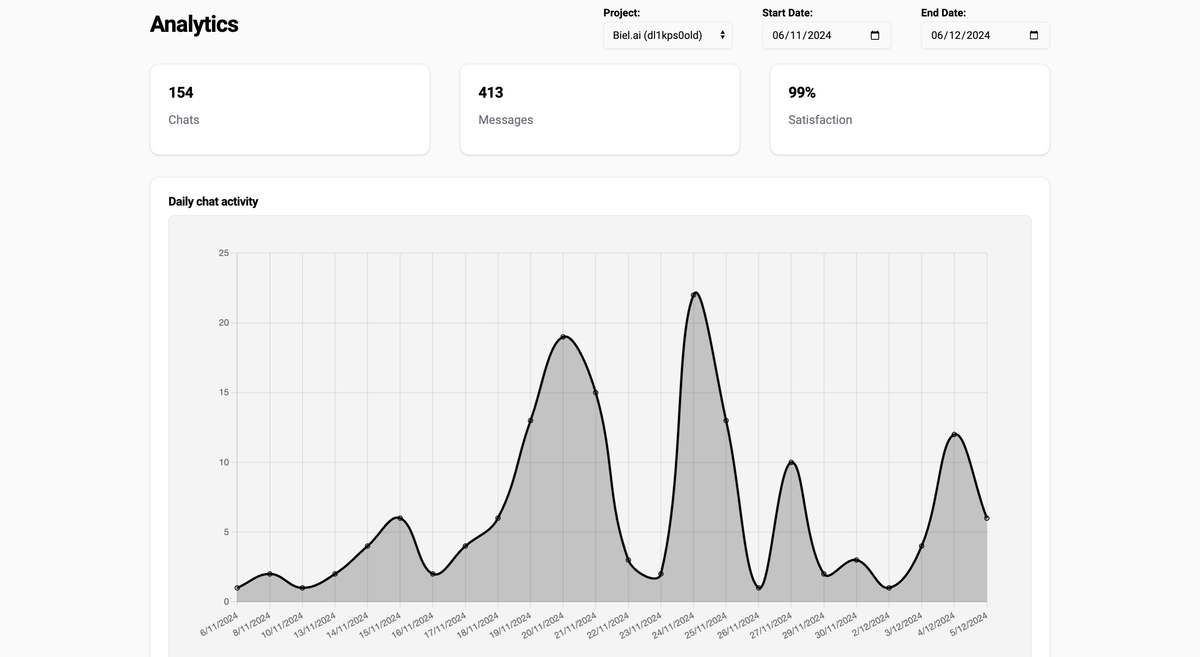
Task: Click the first data point on 6/11/2024
Action: click(x=237, y=588)
